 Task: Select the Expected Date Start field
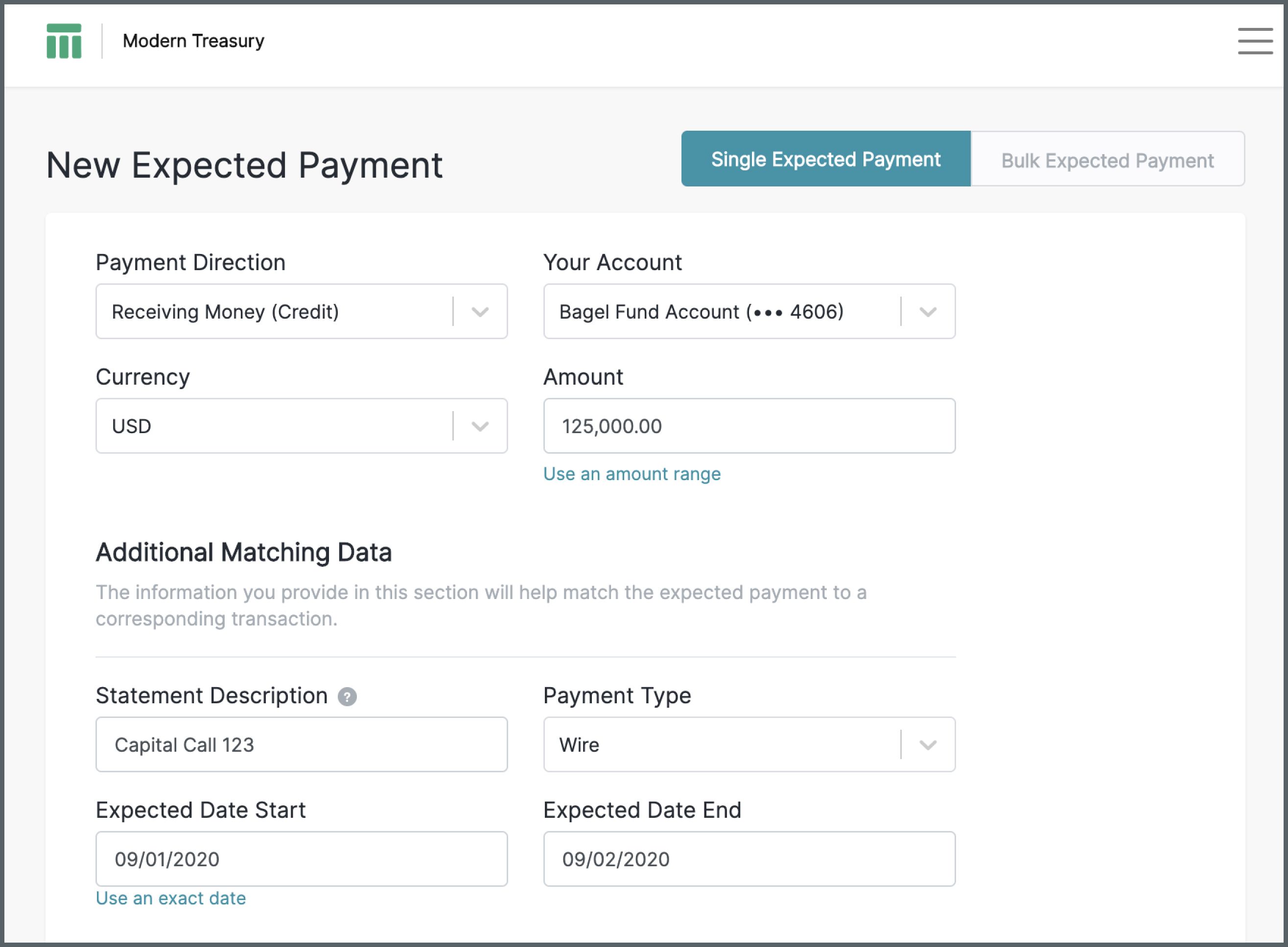pyautogui.click(x=301, y=859)
